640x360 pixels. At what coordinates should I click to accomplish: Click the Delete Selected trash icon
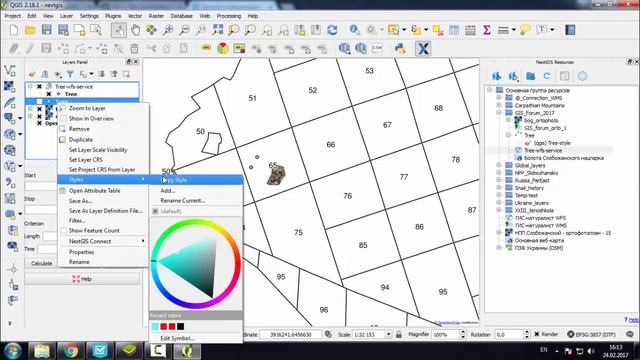coord(134,49)
